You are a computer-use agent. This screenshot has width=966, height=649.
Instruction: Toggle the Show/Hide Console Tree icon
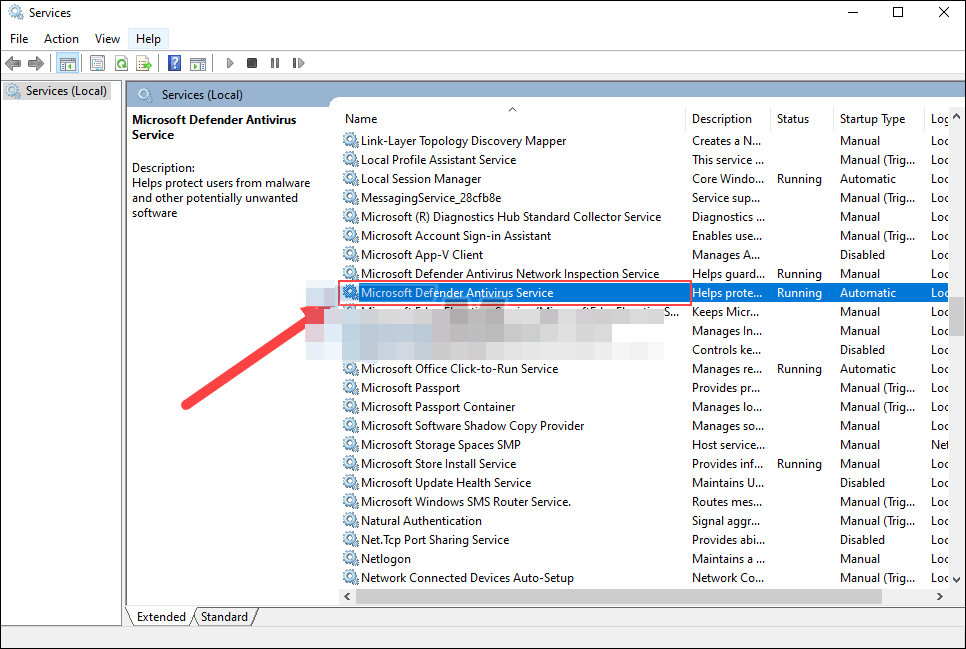click(x=67, y=62)
